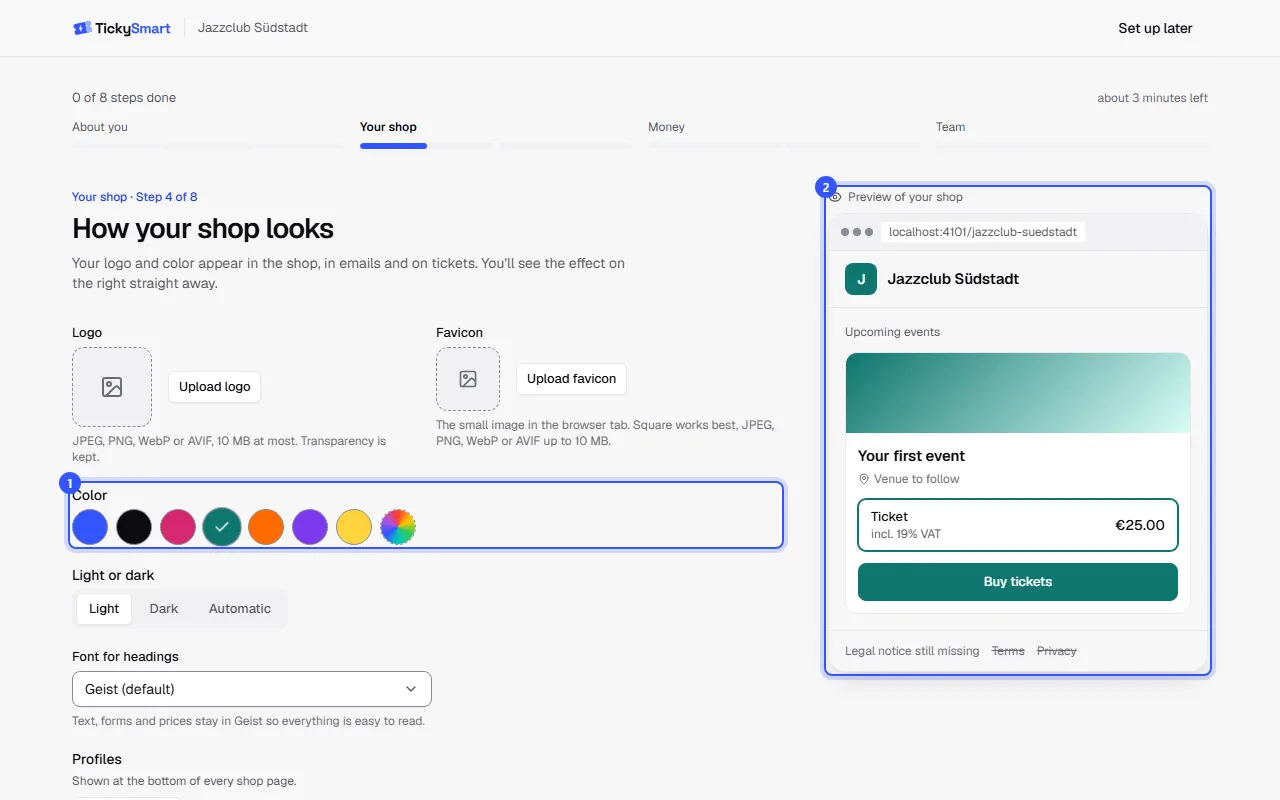Select the checked teal color swatch

coord(222,526)
